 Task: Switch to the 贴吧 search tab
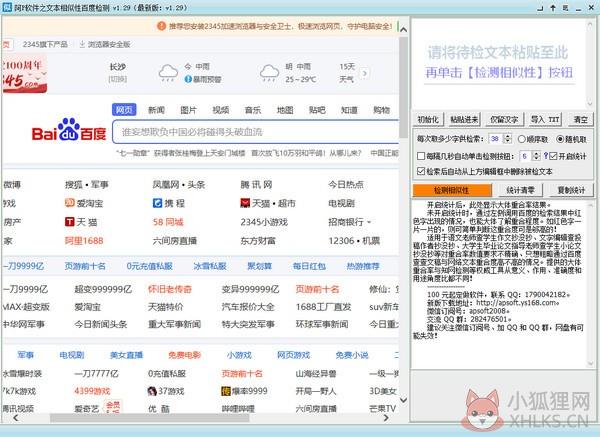tap(317, 110)
